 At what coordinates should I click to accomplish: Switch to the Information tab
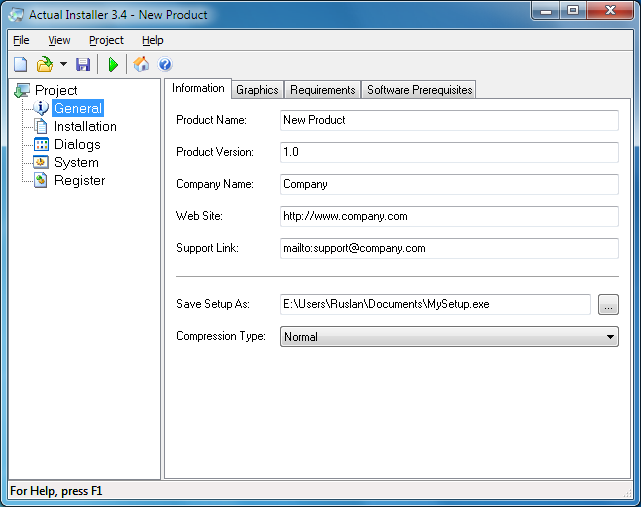198,88
